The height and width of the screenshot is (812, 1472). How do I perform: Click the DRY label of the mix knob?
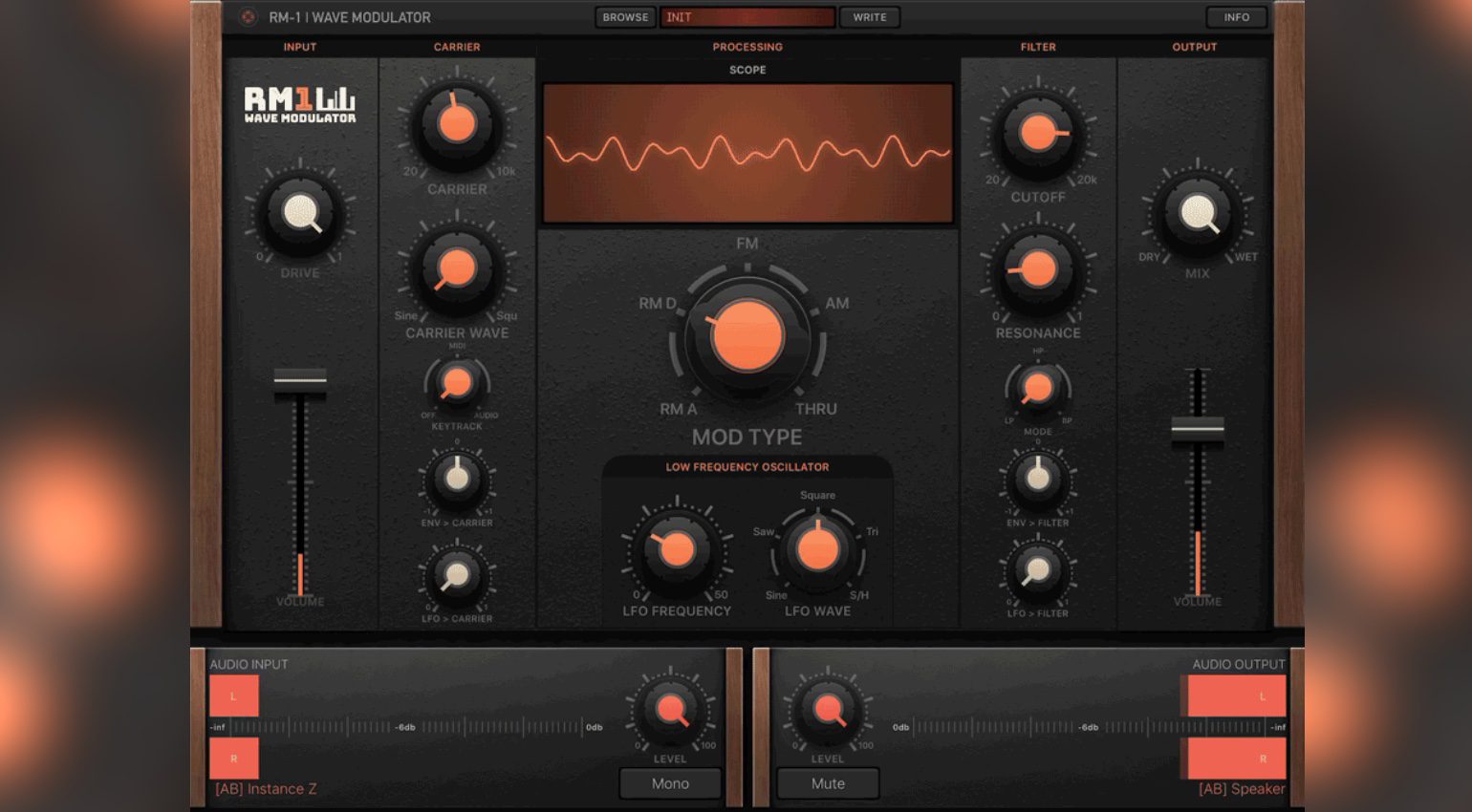coord(1149,257)
